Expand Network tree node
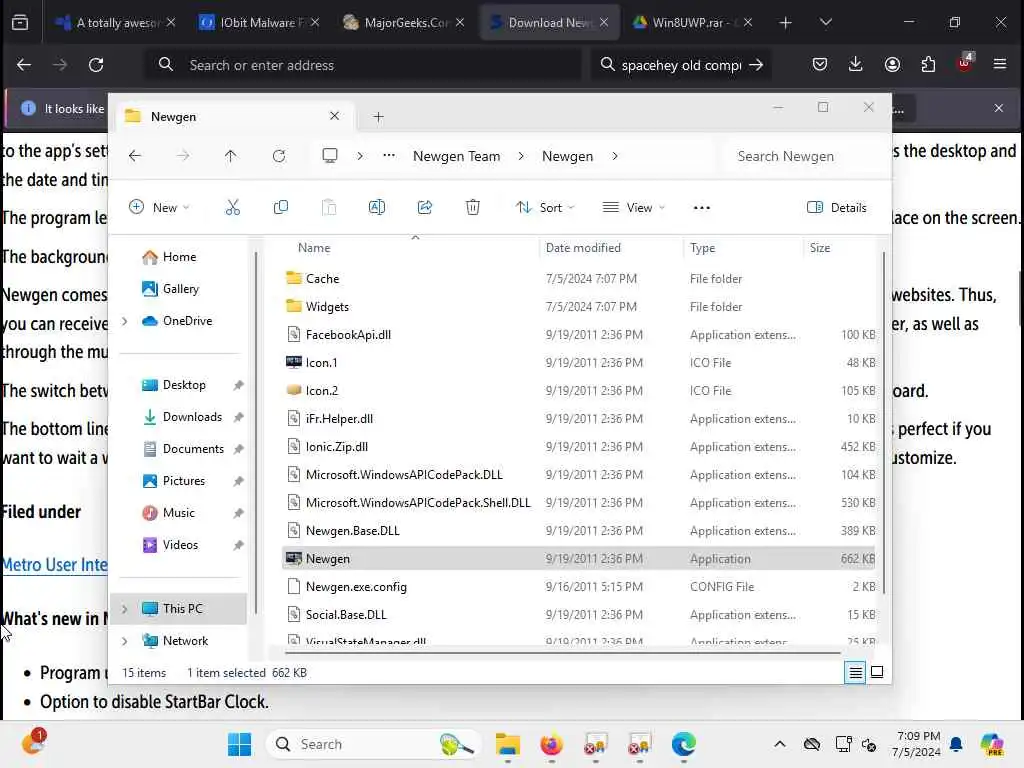 [125, 641]
